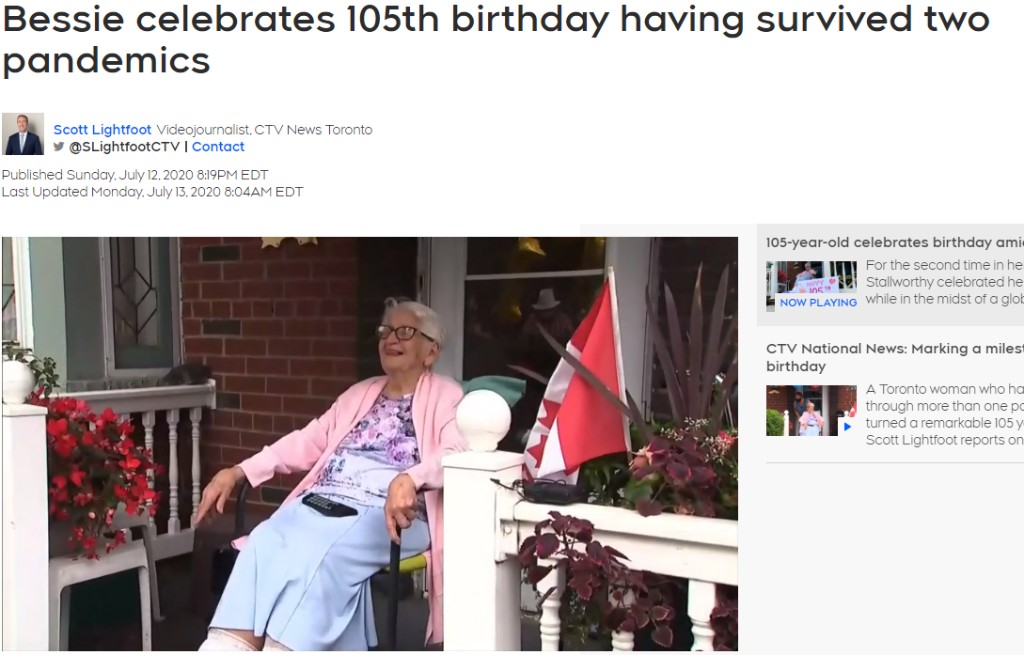Viewport: 1024px width, 655px height.
Task: Open Scott Lightfoot's author profile link
Action: (x=103, y=130)
